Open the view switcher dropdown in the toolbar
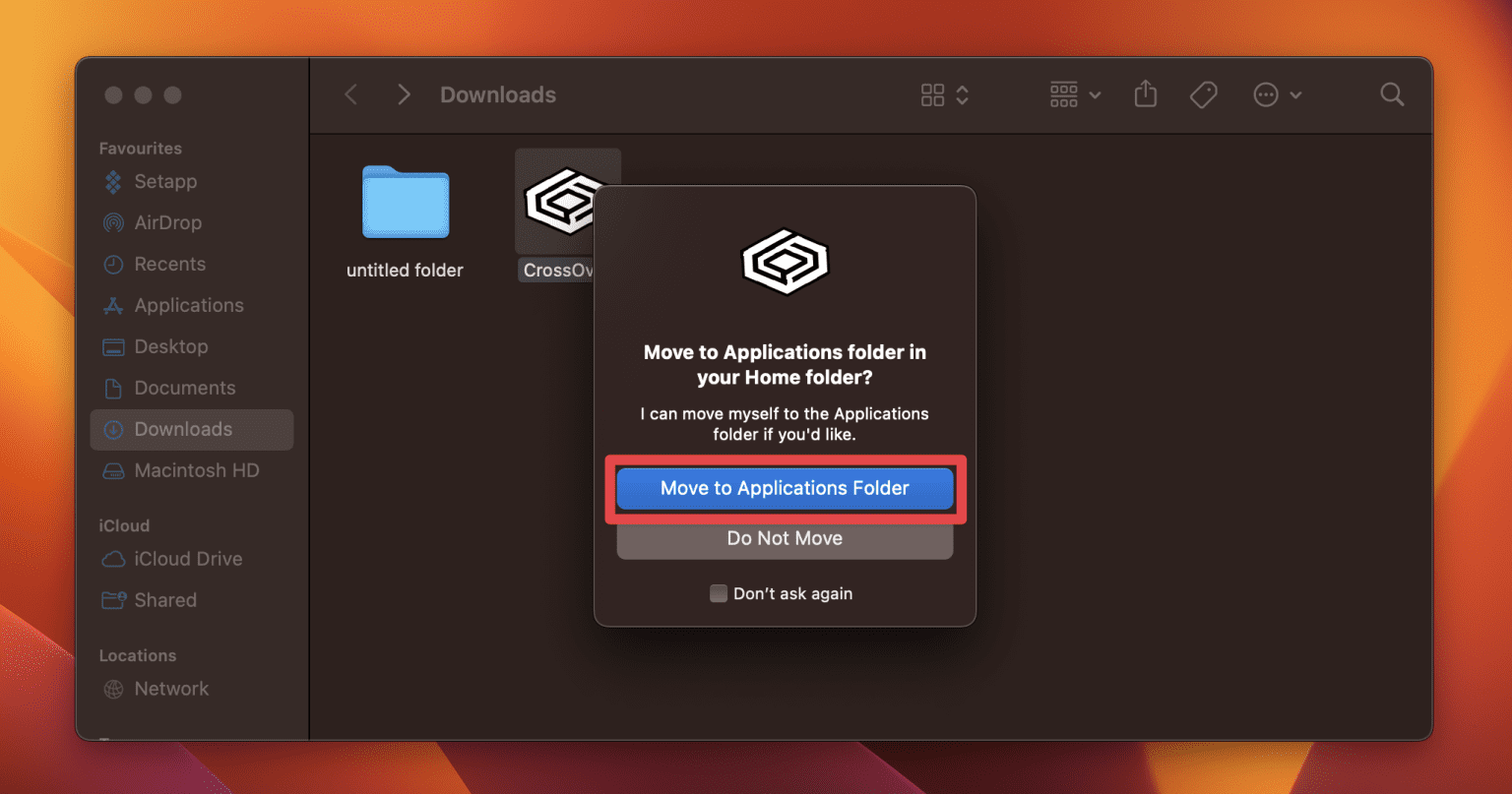 [x=943, y=94]
